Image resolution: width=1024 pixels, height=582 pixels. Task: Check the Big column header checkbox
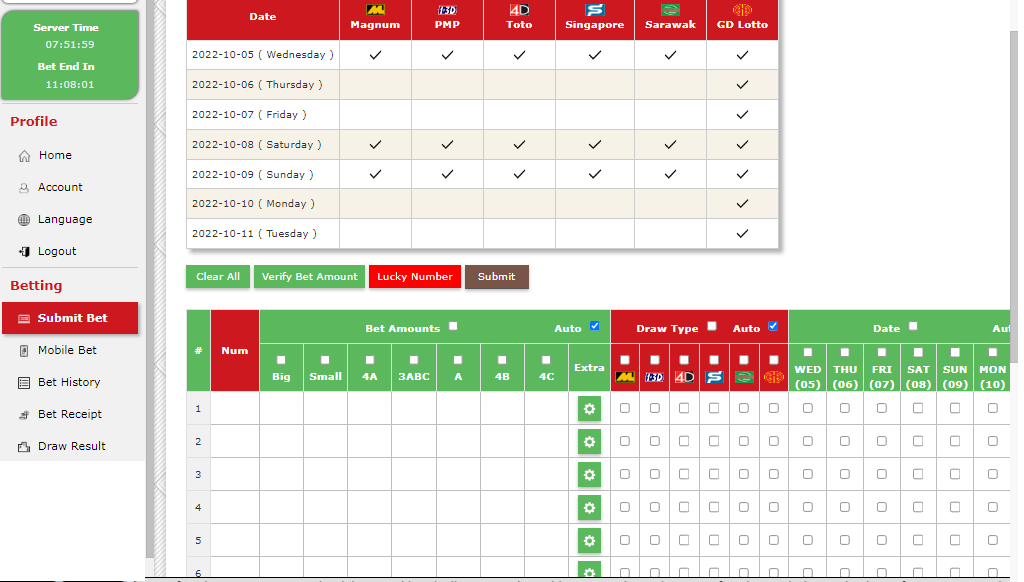click(x=281, y=360)
